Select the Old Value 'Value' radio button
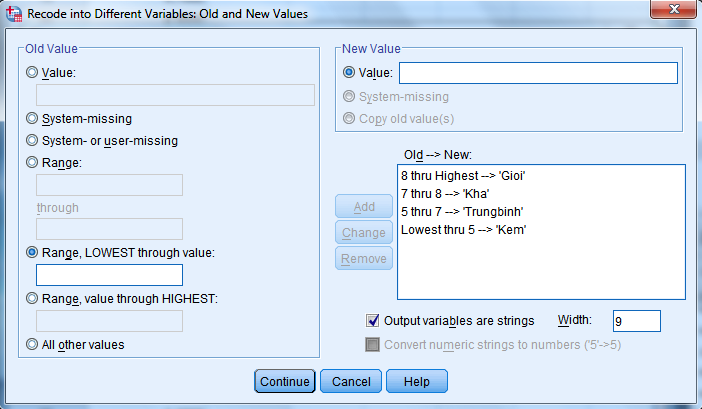 point(33,72)
